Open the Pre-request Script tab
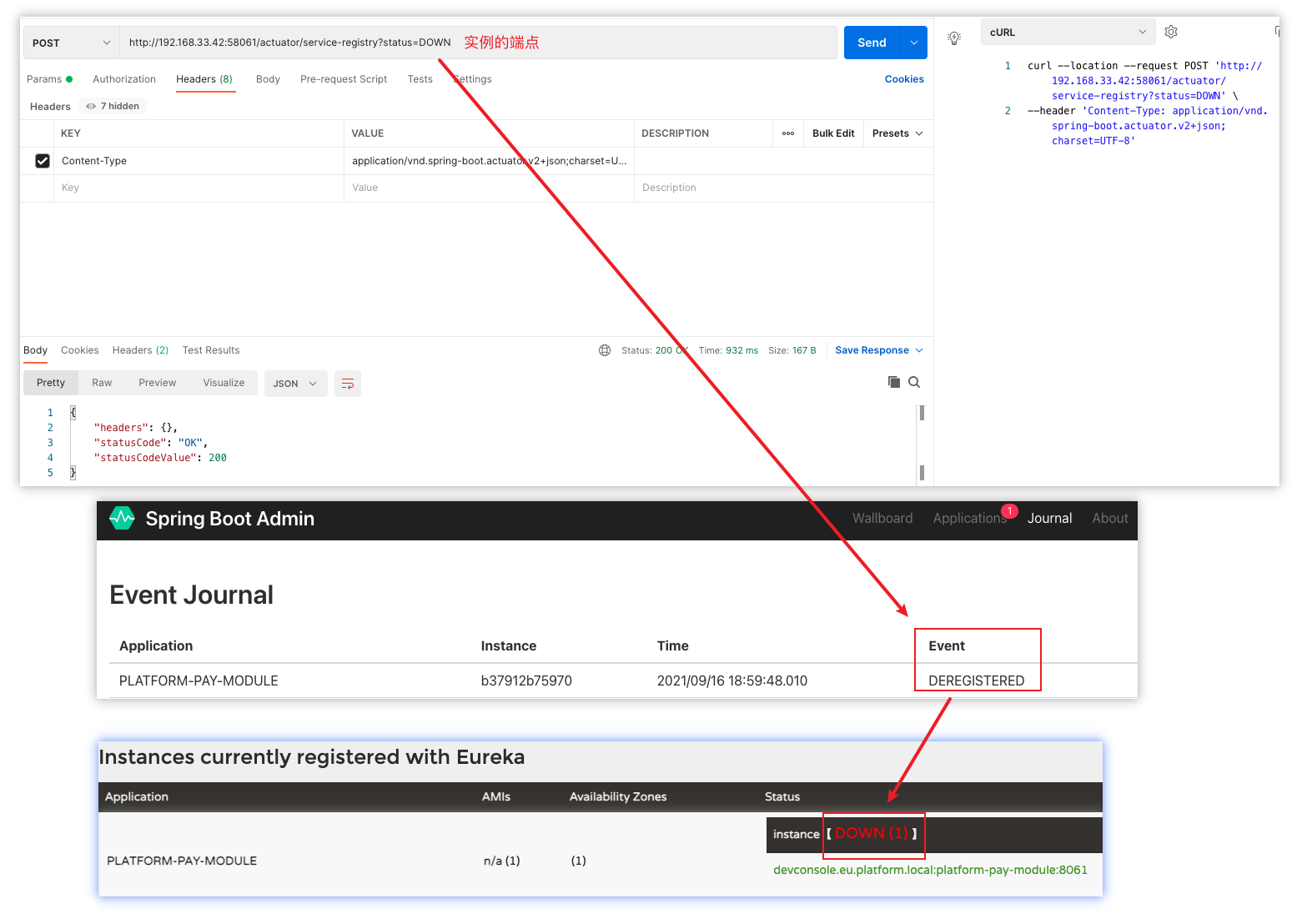This screenshot has width=1302, height=924. coord(344,79)
